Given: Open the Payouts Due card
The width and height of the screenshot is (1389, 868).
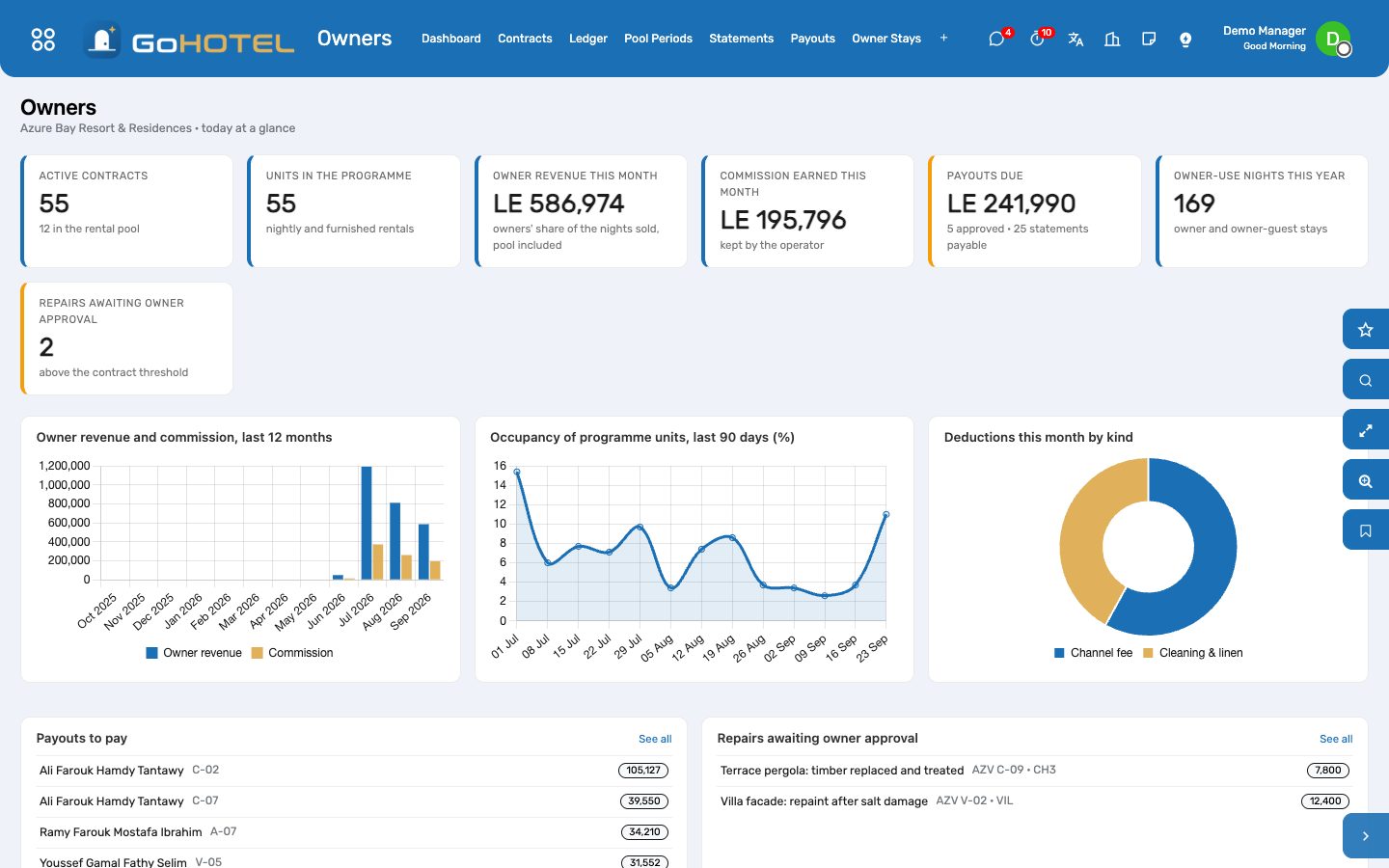Looking at the screenshot, I should click(x=1035, y=211).
